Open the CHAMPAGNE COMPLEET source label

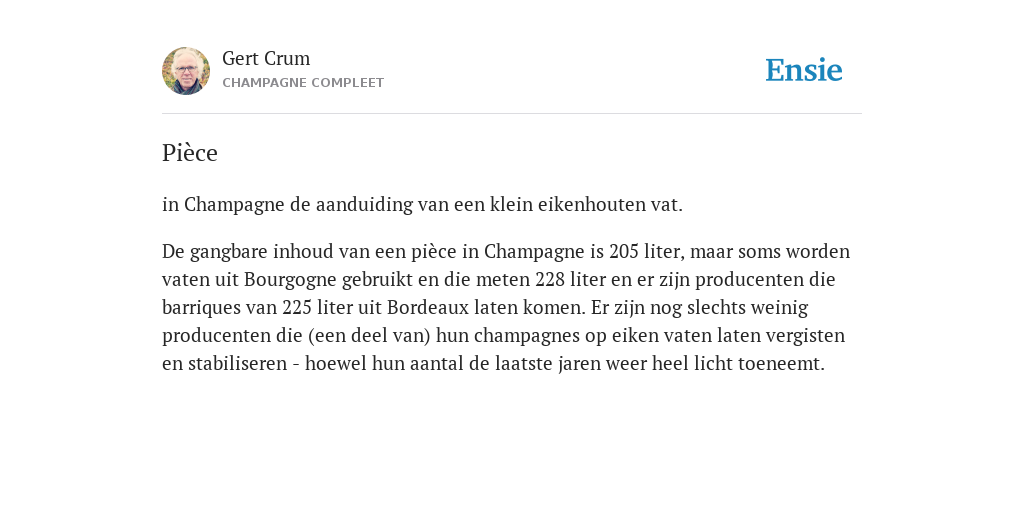pos(303,83)
